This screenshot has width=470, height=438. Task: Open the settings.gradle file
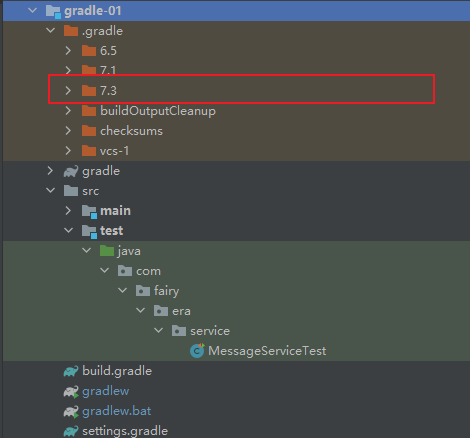click(125, 431)
